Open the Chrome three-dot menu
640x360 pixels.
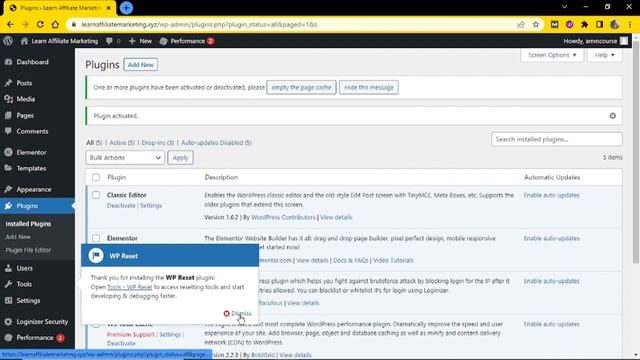point(630,24)
